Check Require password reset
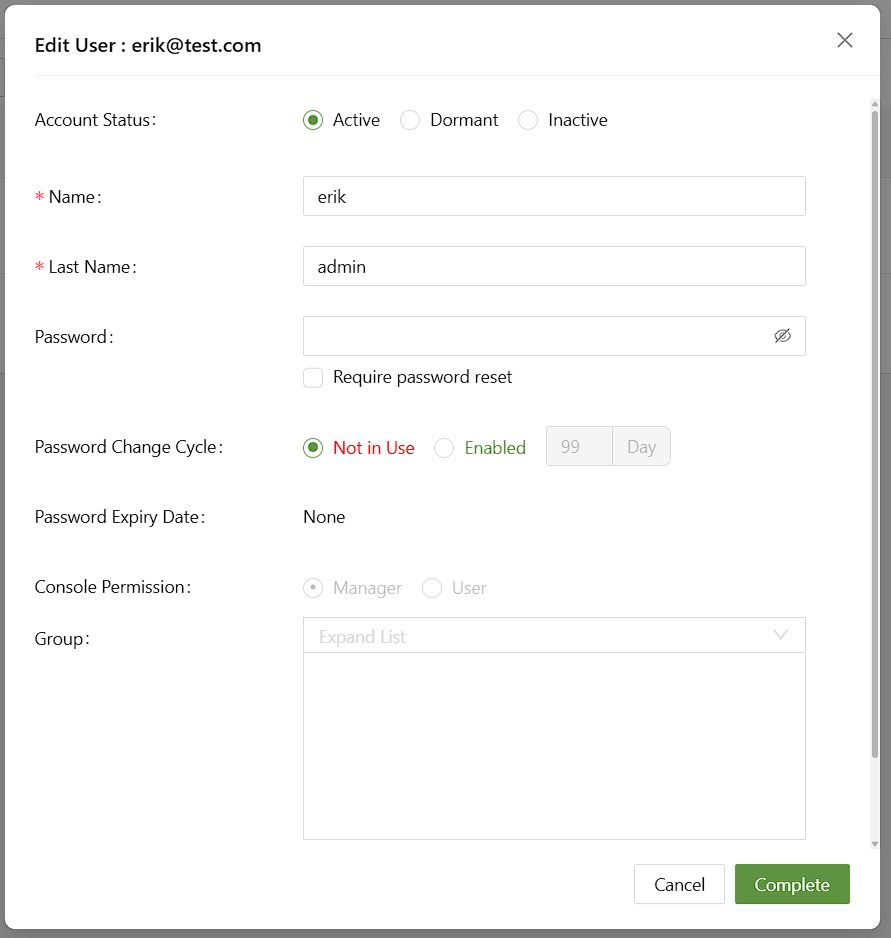The image size is (891, 938). [x=314, y=378]
